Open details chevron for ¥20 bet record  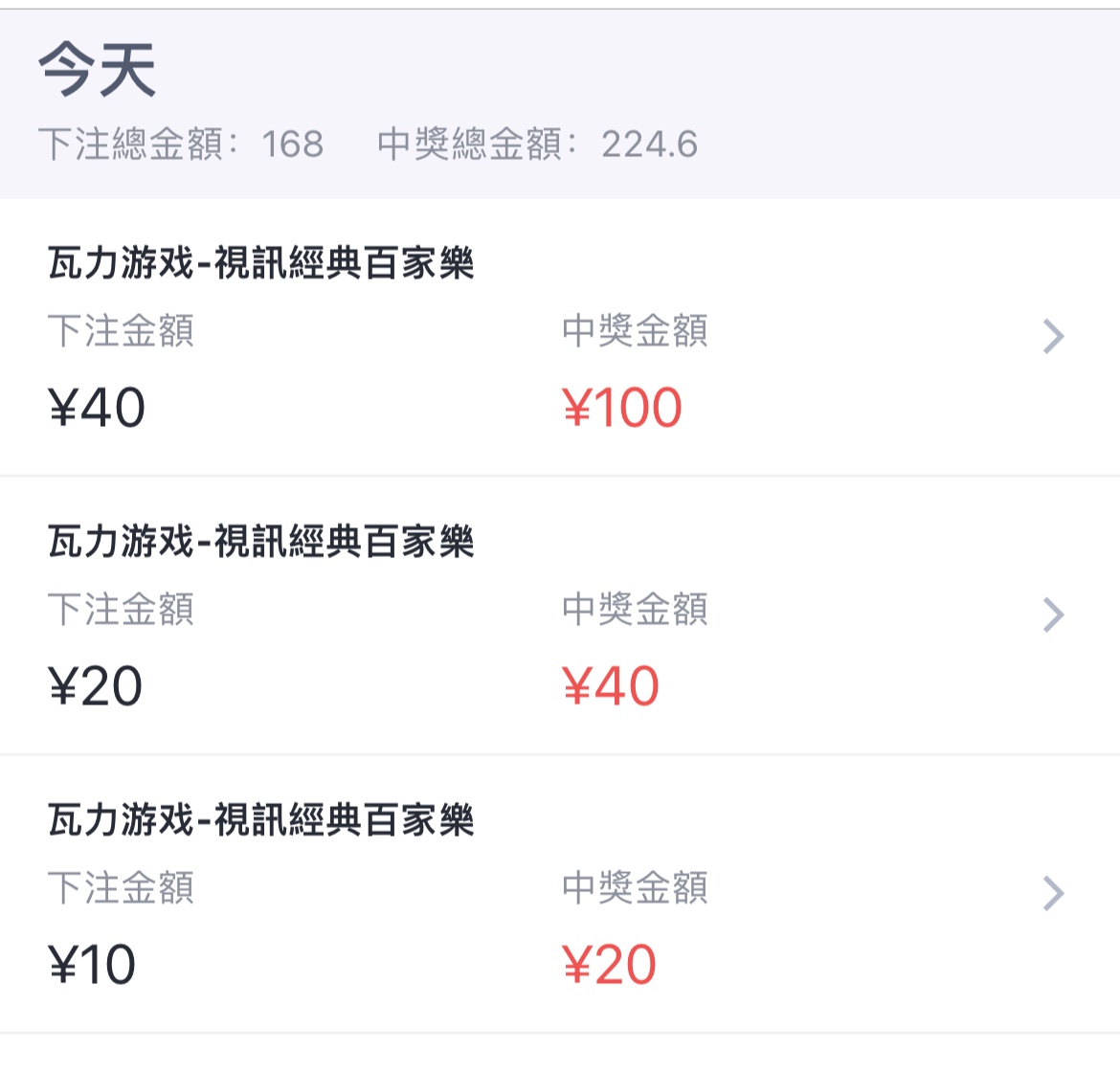[x=1053, y=614]
